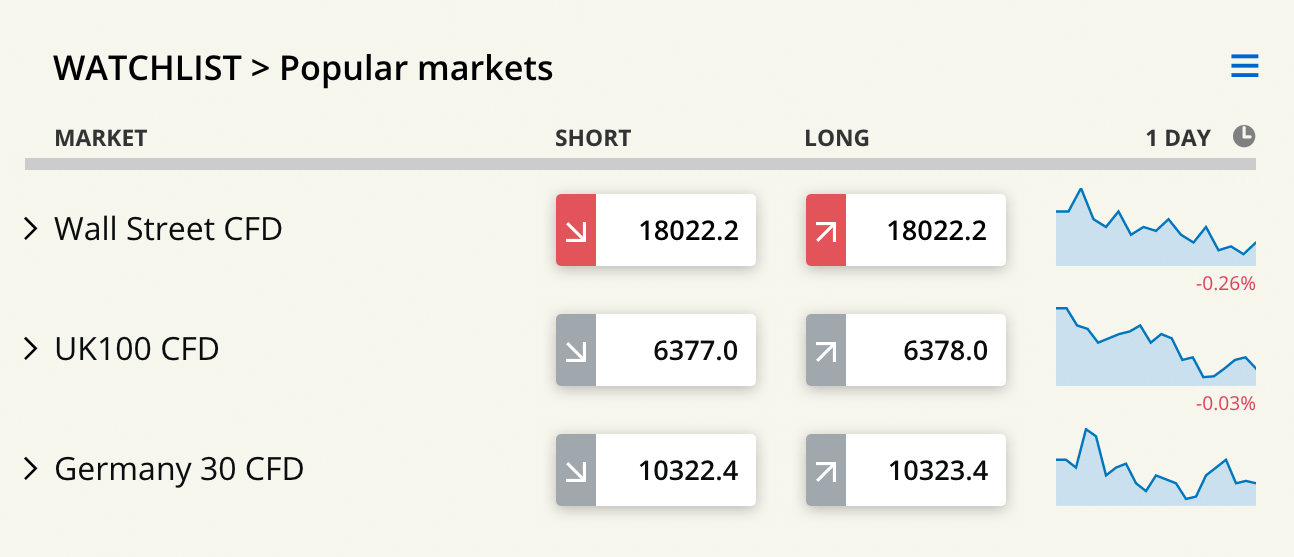Screen dimensions: 1294x557
Task: Expand the Germany 30 CFD row
Action: pos(31,469)
